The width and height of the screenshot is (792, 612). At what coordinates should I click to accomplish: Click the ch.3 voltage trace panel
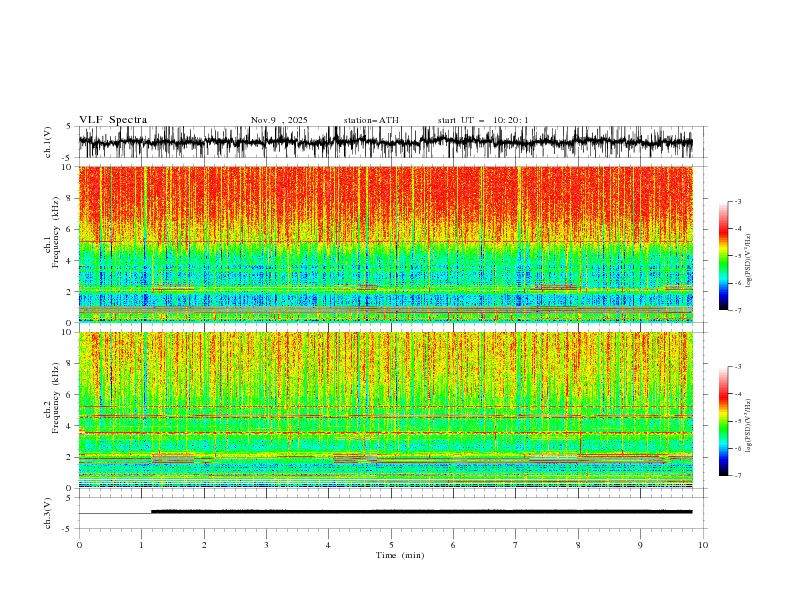[x=393, y=513]
